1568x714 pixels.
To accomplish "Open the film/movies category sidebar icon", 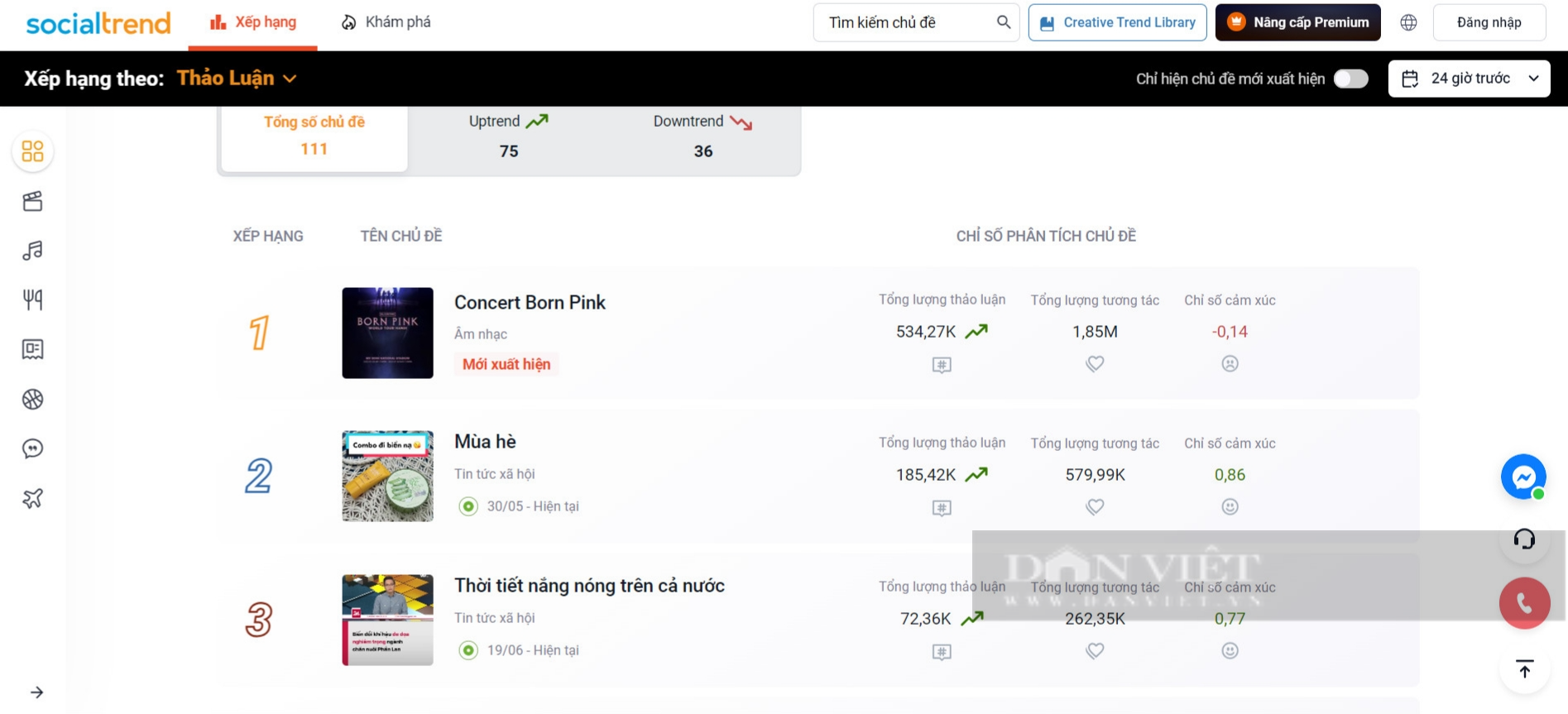I will coord(33,201).
